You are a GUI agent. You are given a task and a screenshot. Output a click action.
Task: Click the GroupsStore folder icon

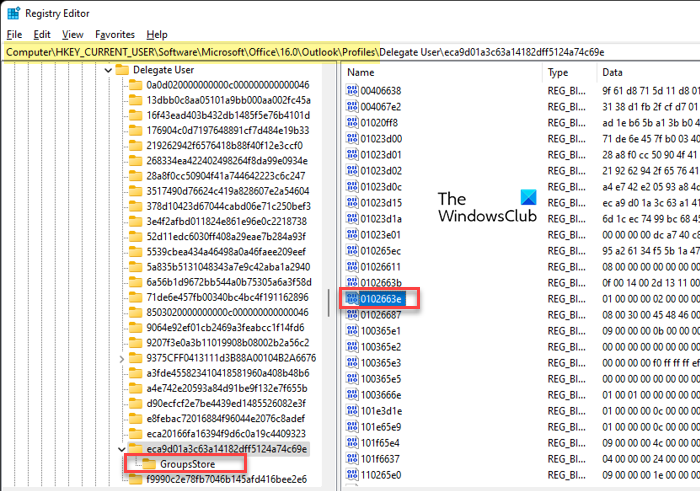pos(149,464)
